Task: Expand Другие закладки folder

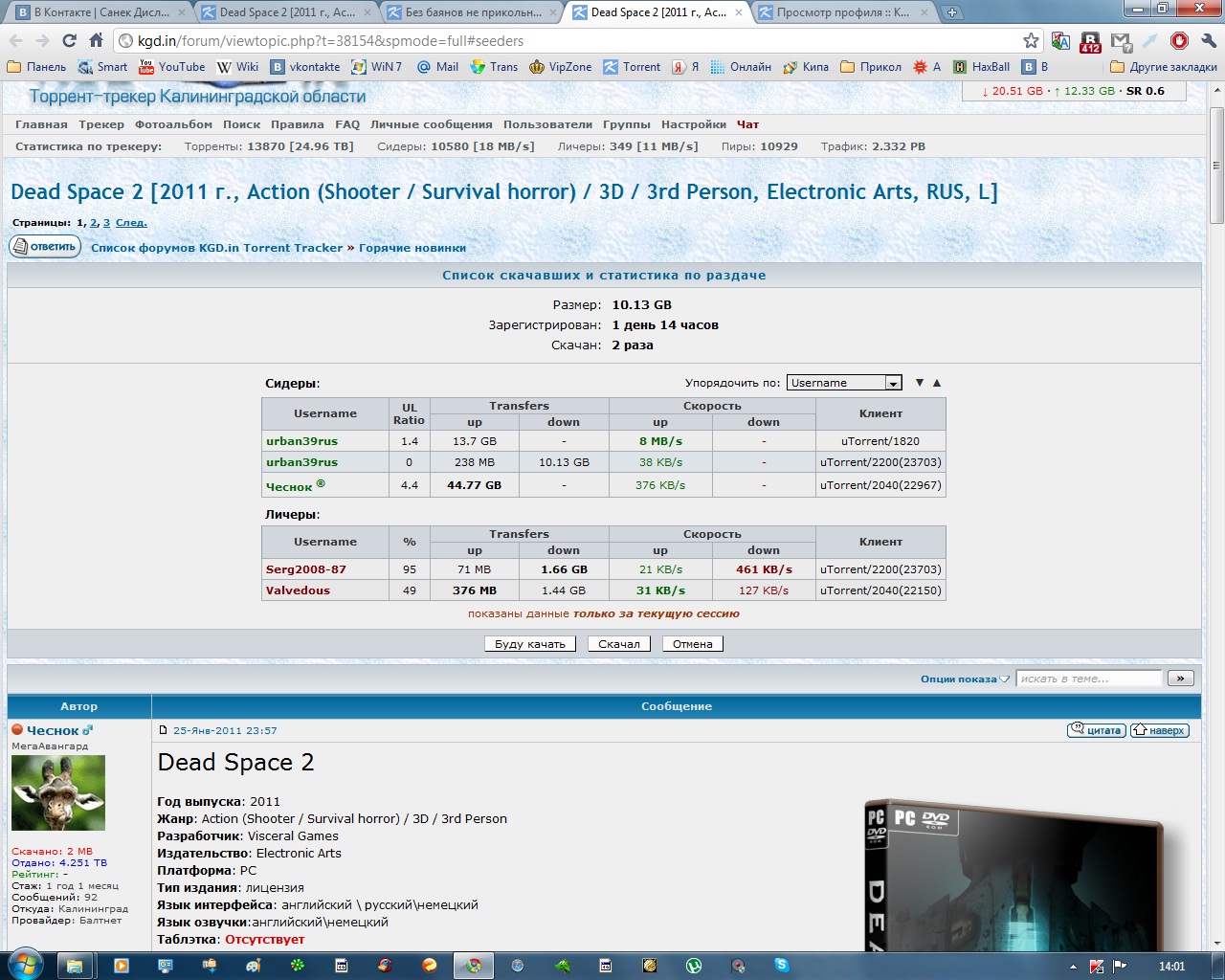Action: [1164, 67]
